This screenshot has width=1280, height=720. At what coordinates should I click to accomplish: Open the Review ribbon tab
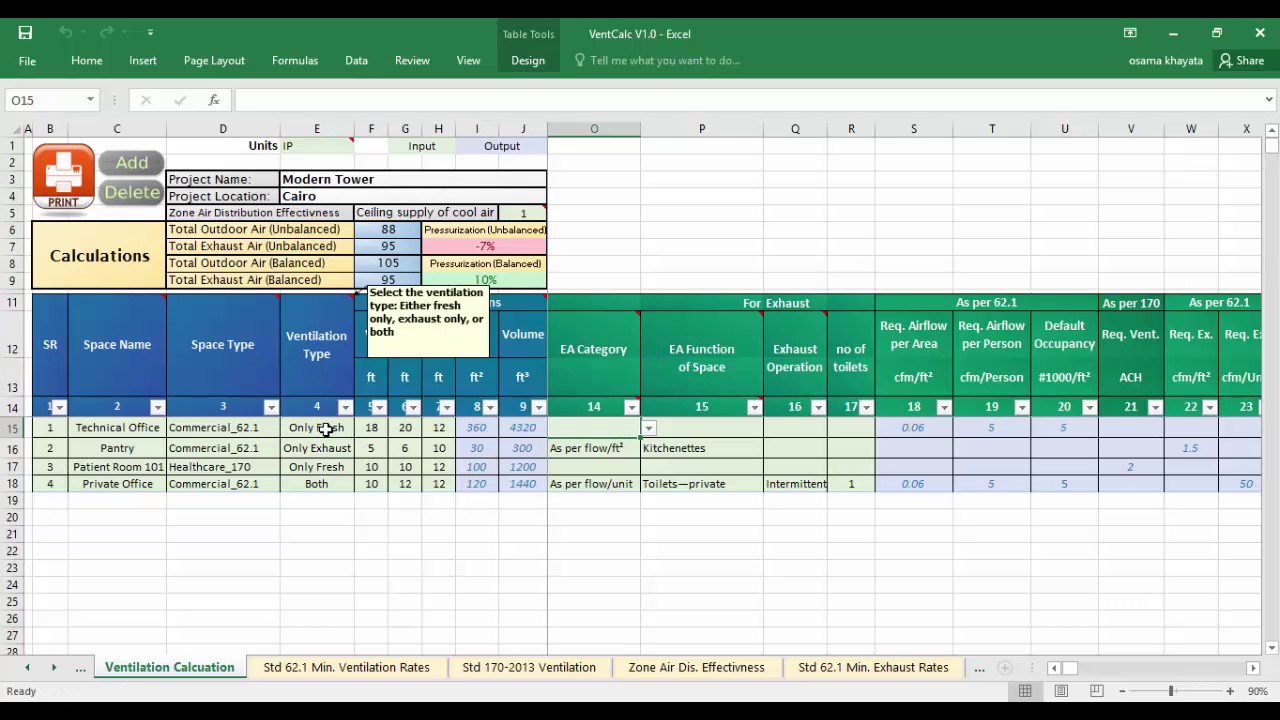412,60
